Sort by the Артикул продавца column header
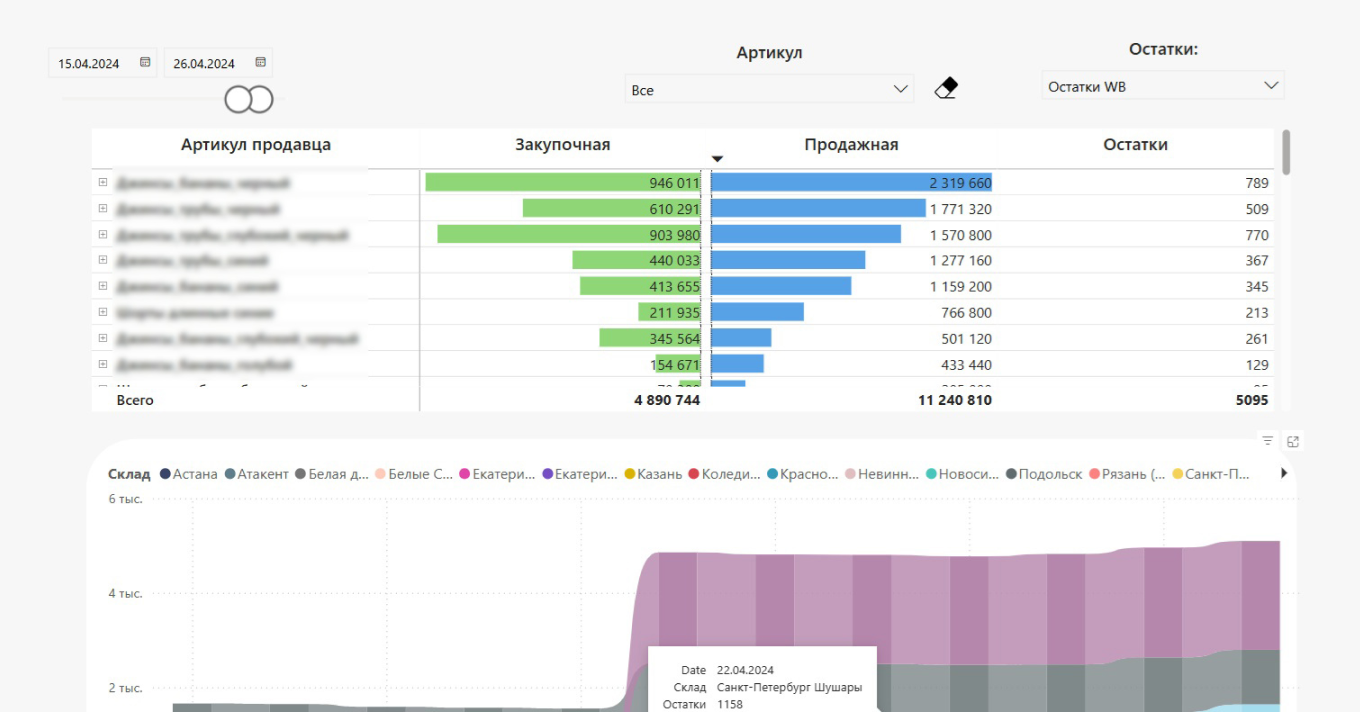This screenshot has width=1360, height=712. pos(255,145)
